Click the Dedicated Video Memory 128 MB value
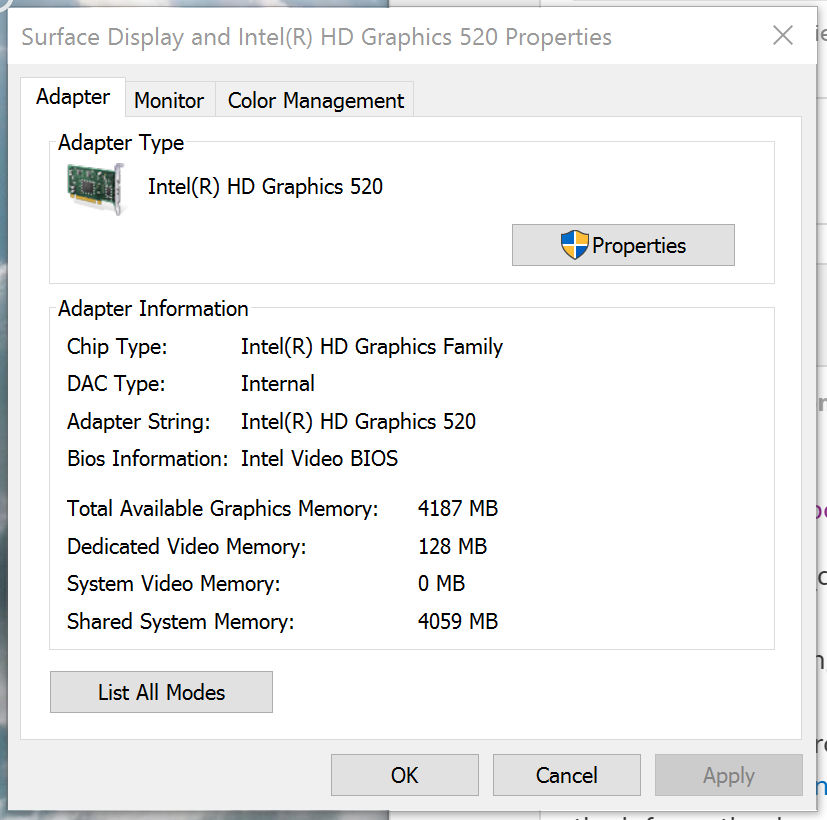Viewport: 827px width, 820px height. point(452,547)
